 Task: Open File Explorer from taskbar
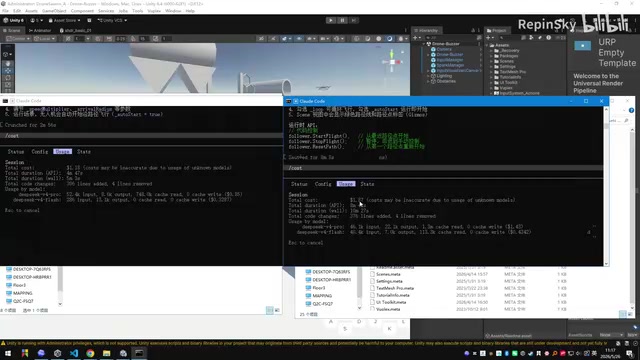click(x=107, y=353)
